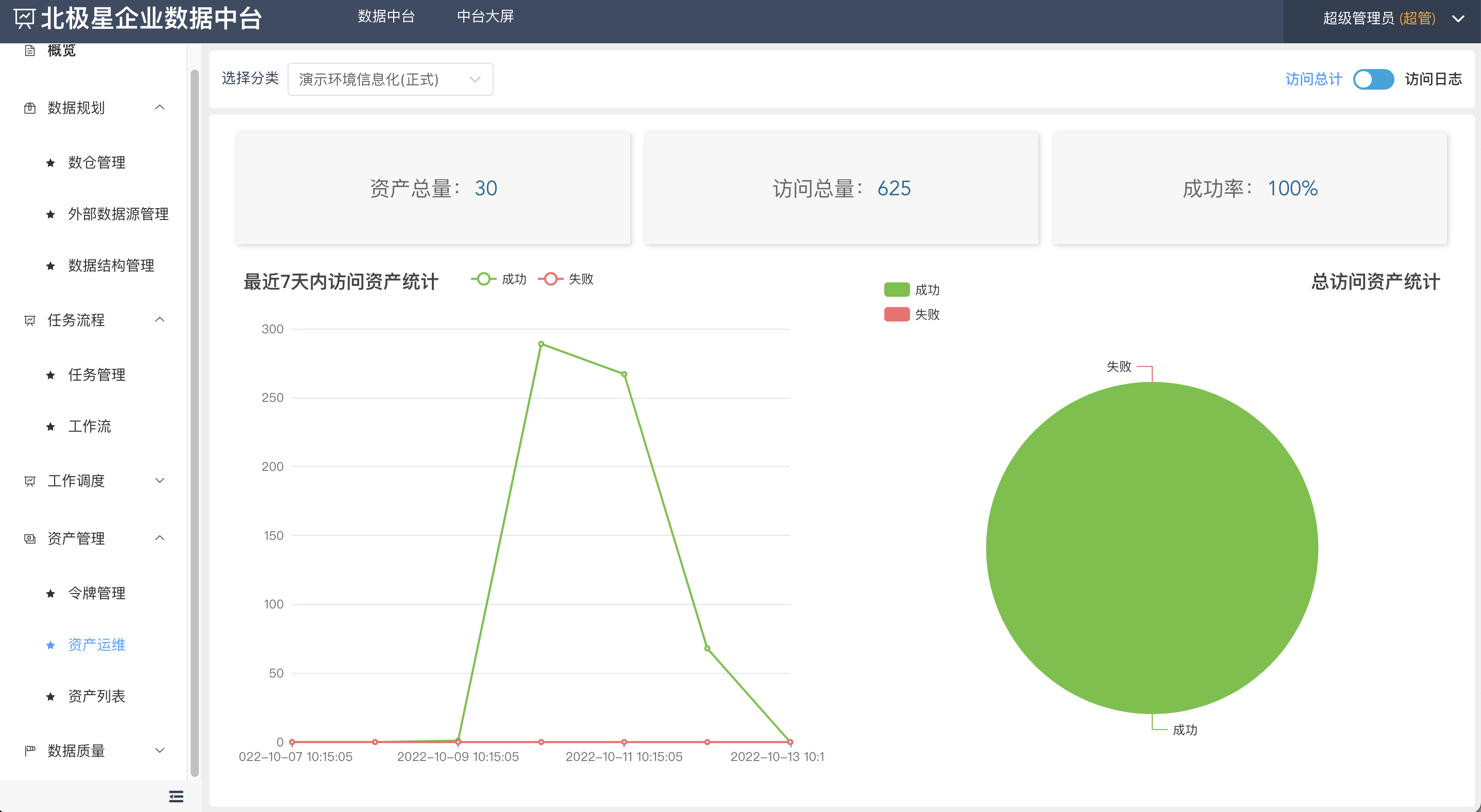Click the 访问日志 label

[1433, 79]
